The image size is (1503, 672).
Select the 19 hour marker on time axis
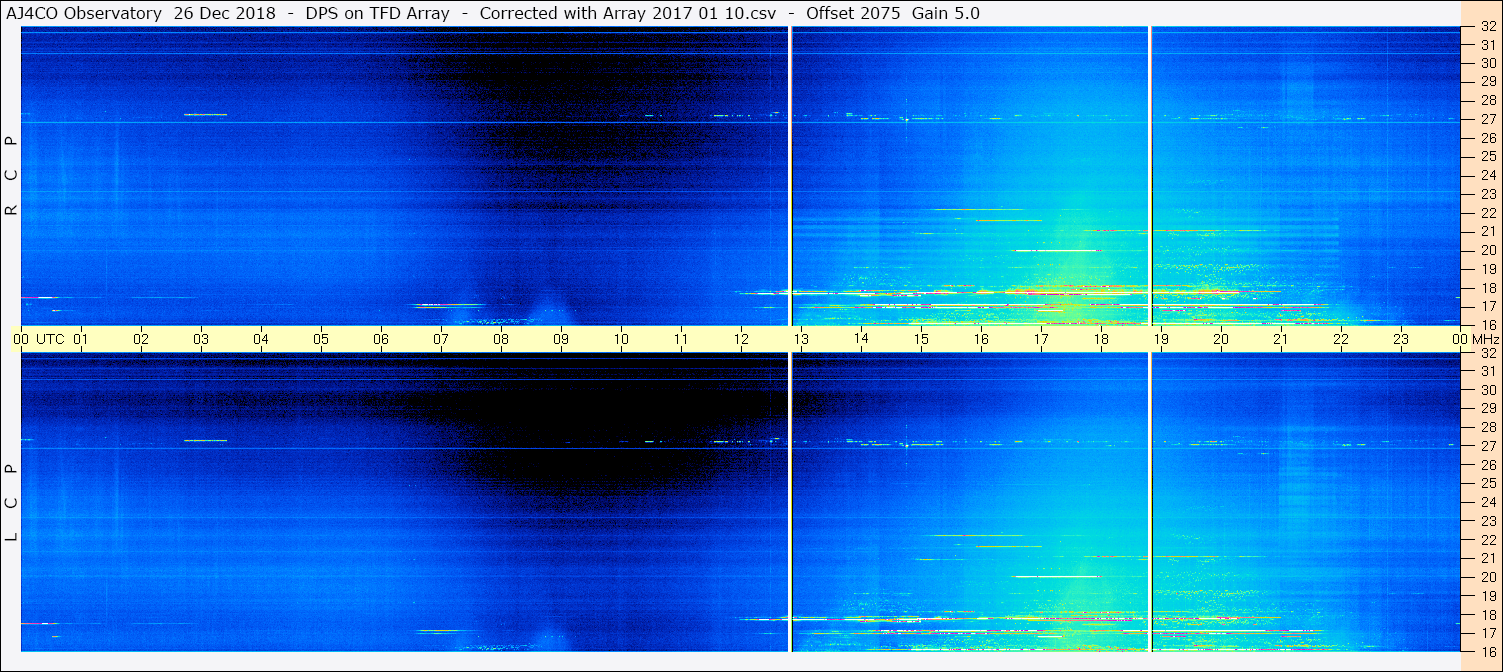point(1161,339)
